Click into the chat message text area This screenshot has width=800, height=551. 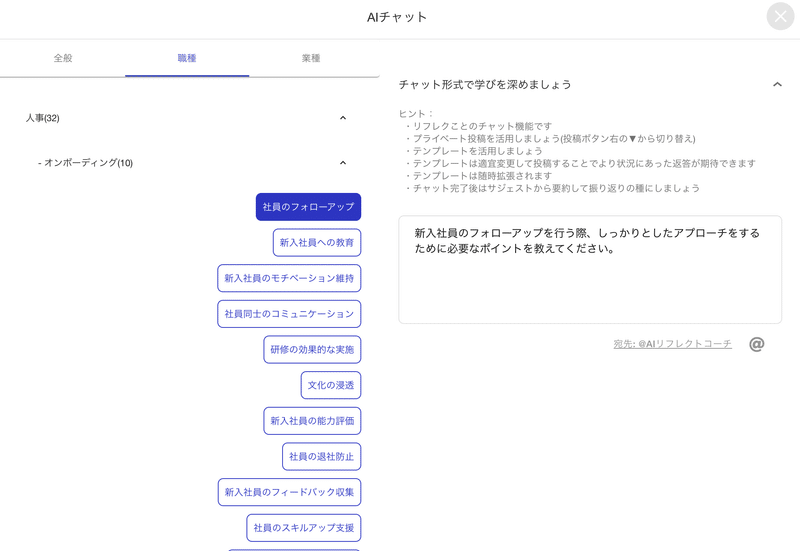(590, 269)
